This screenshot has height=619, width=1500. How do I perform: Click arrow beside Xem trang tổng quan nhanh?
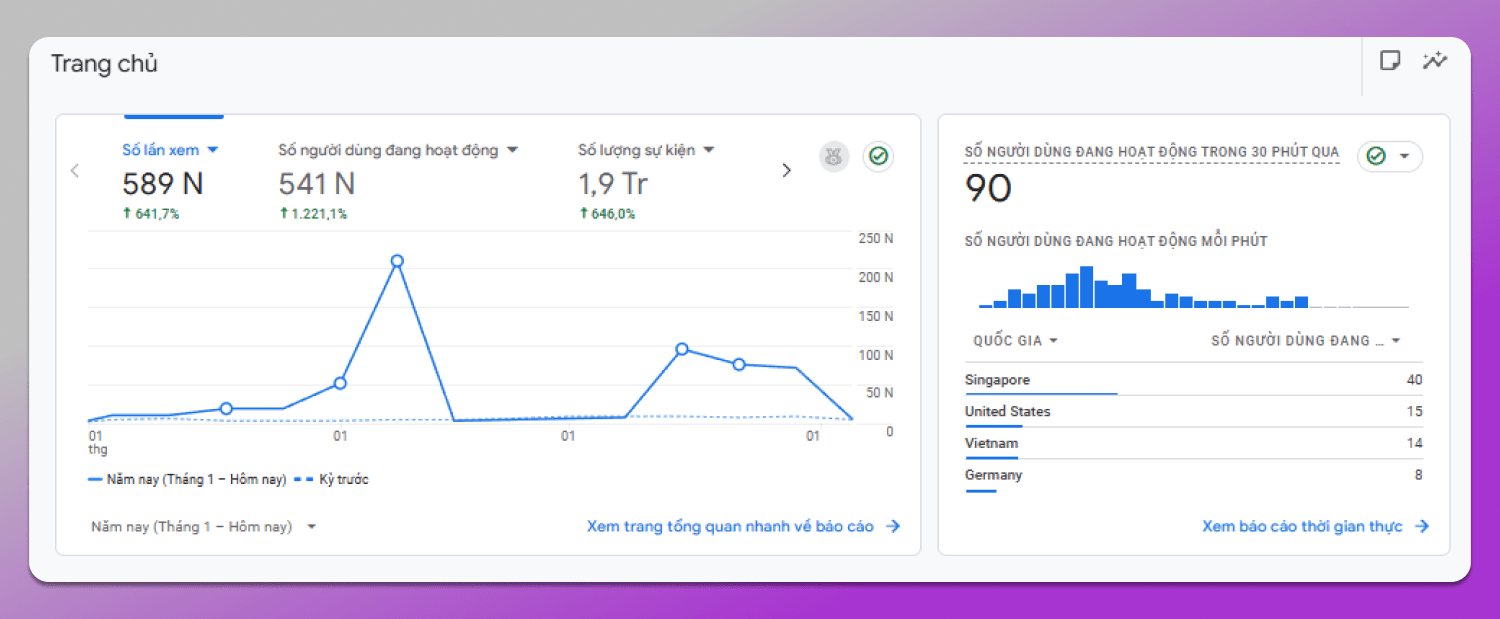(x=893, y=527)
